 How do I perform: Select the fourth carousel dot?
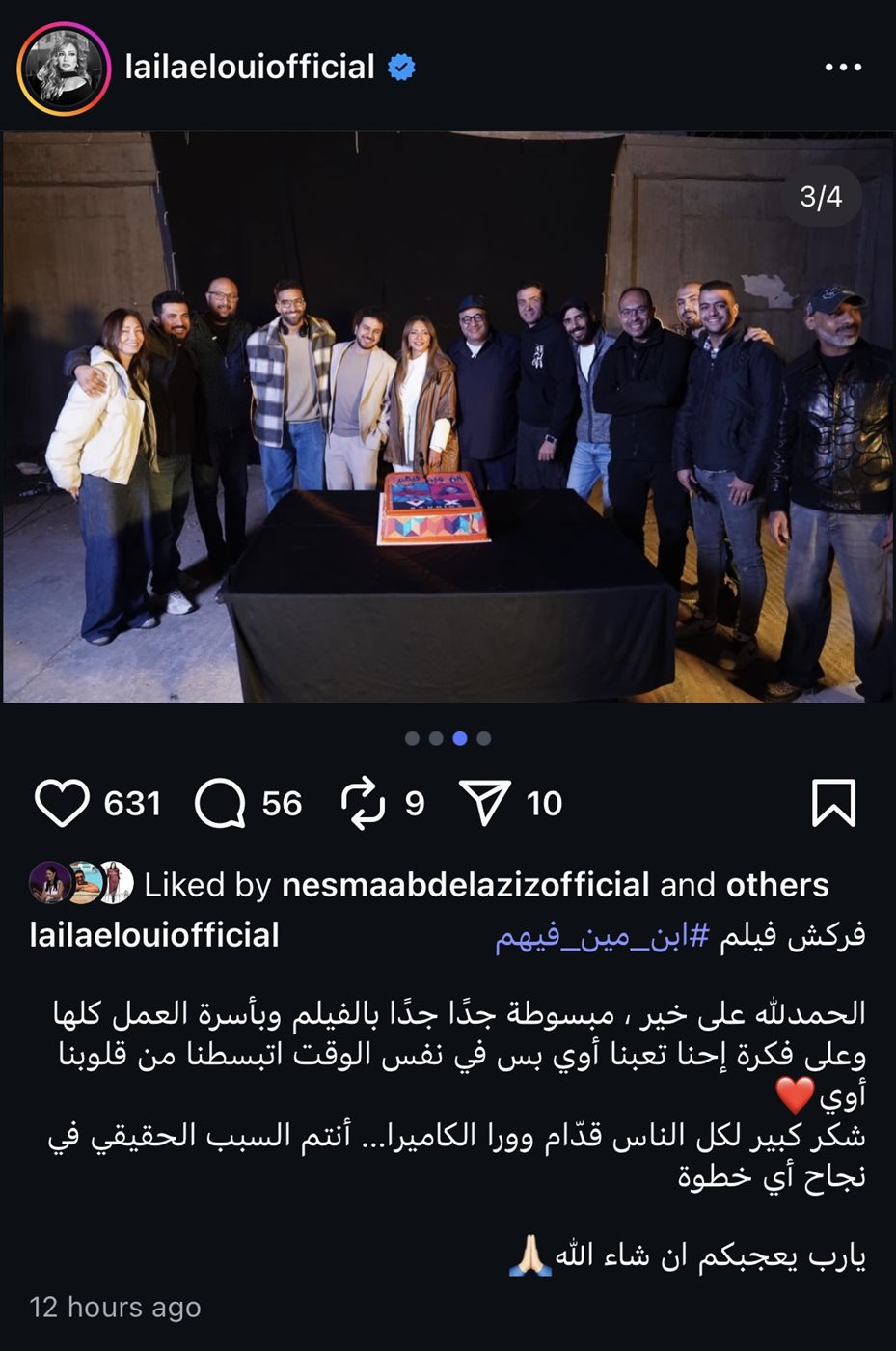(x=484, y=738)
